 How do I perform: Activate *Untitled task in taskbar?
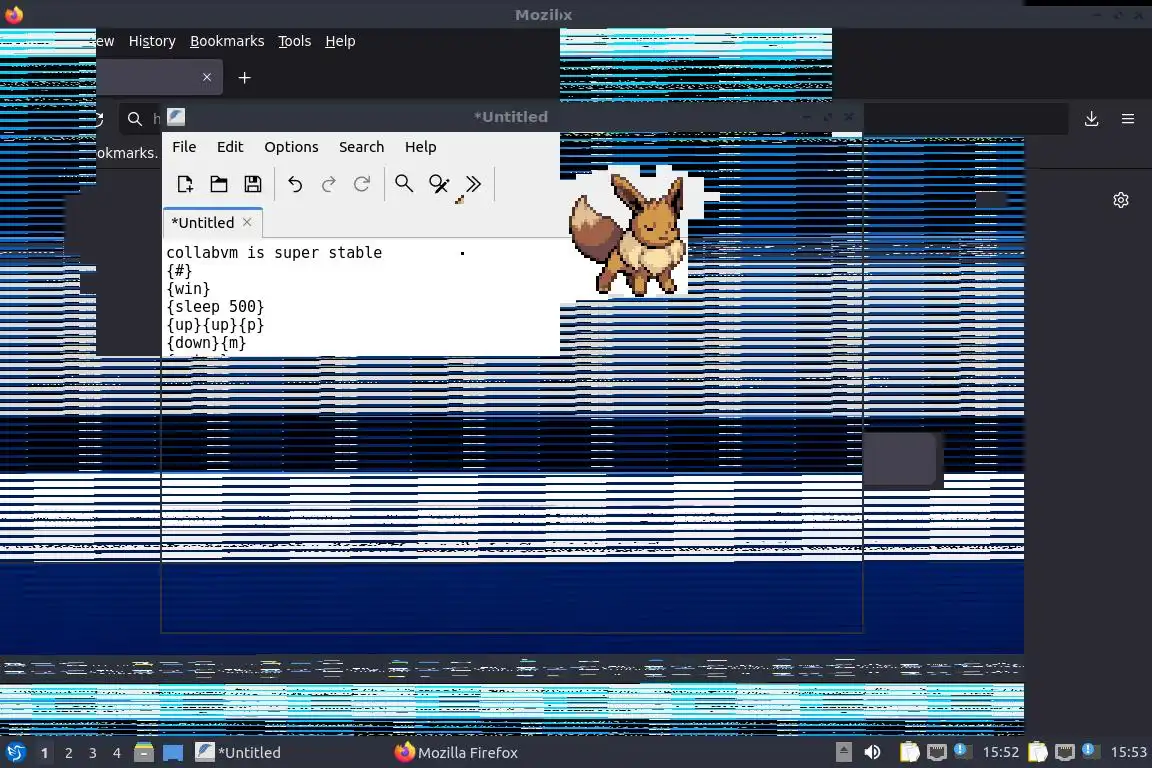(238, 753)
